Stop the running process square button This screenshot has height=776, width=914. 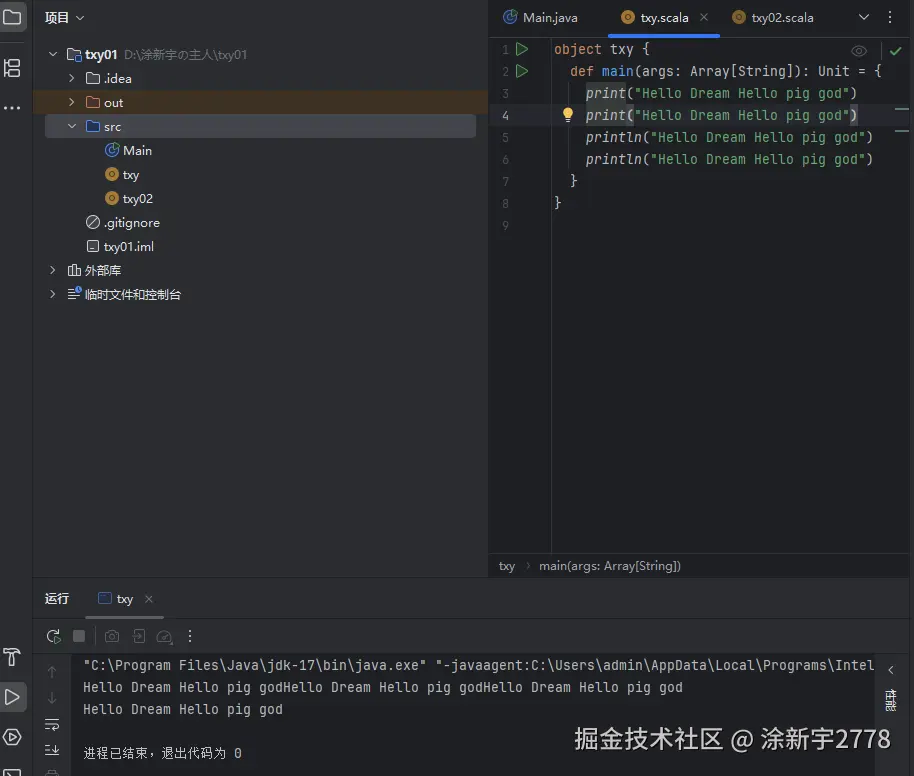click(x=79, y=636)
